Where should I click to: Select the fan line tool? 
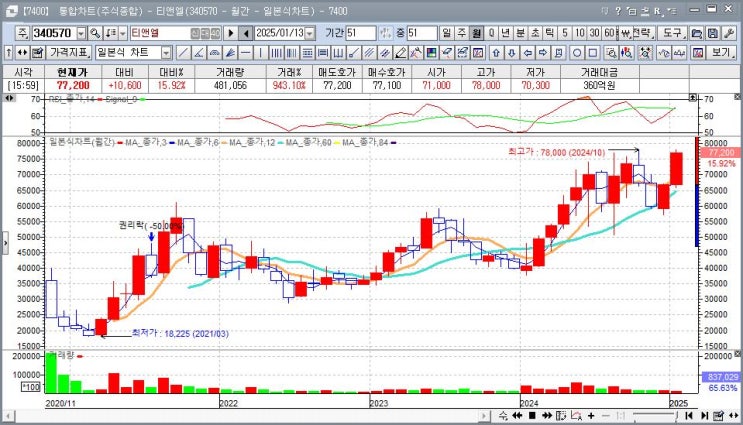[230, 53]
